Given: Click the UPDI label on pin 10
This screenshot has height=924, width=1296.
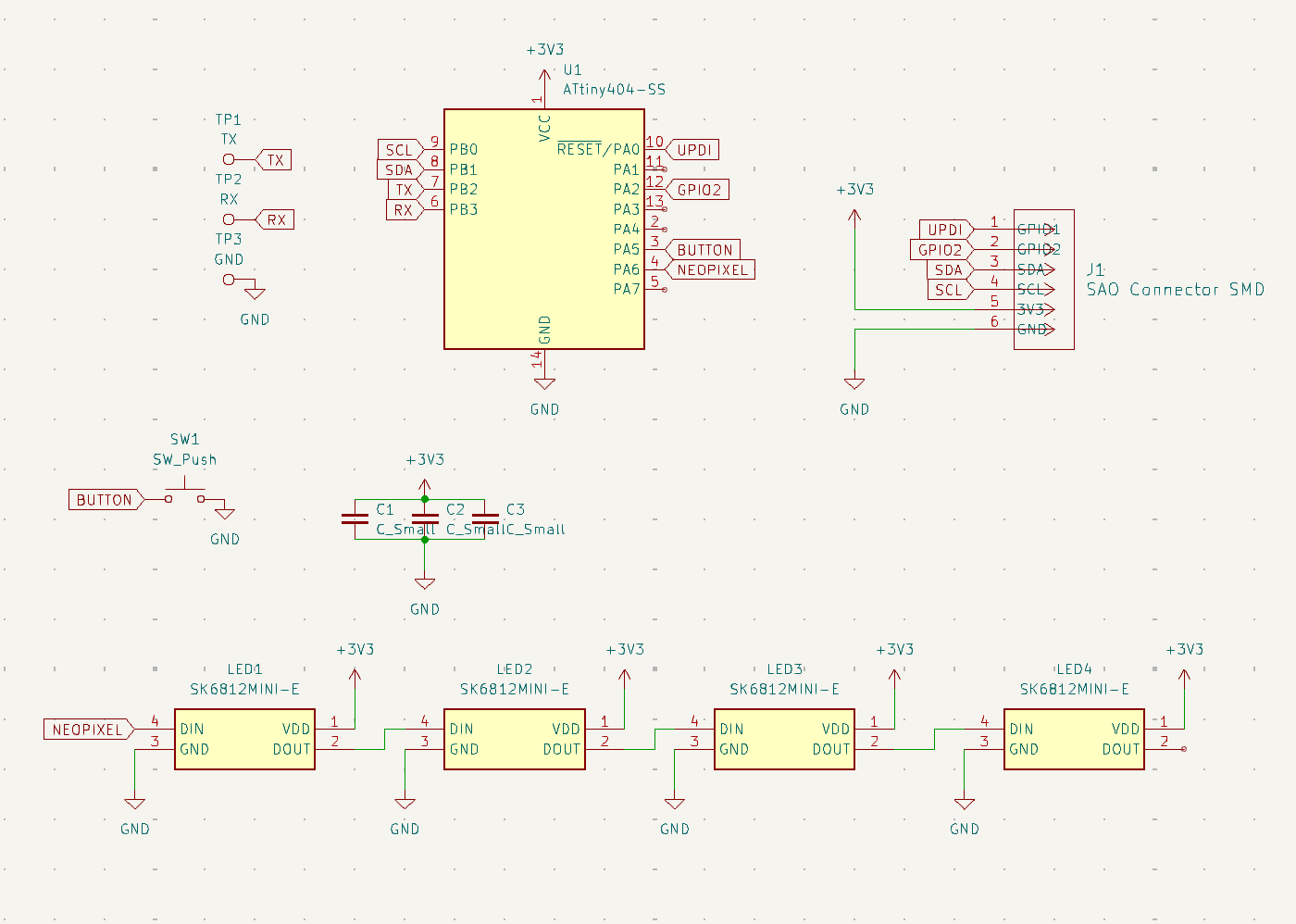Looking at the screenshot, I should pos(694,149).
